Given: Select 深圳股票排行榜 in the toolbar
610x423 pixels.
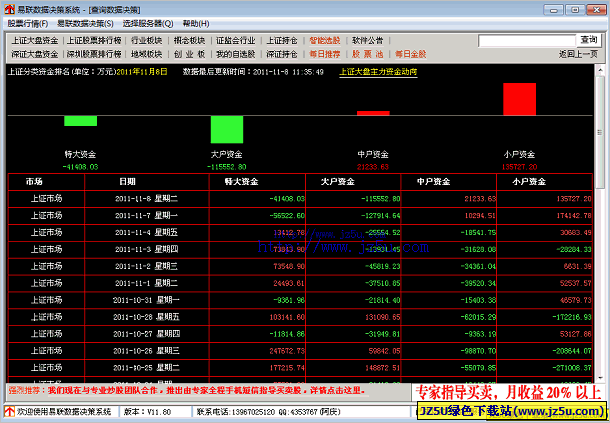Looking at the screenshot, I should pos(94,54).
